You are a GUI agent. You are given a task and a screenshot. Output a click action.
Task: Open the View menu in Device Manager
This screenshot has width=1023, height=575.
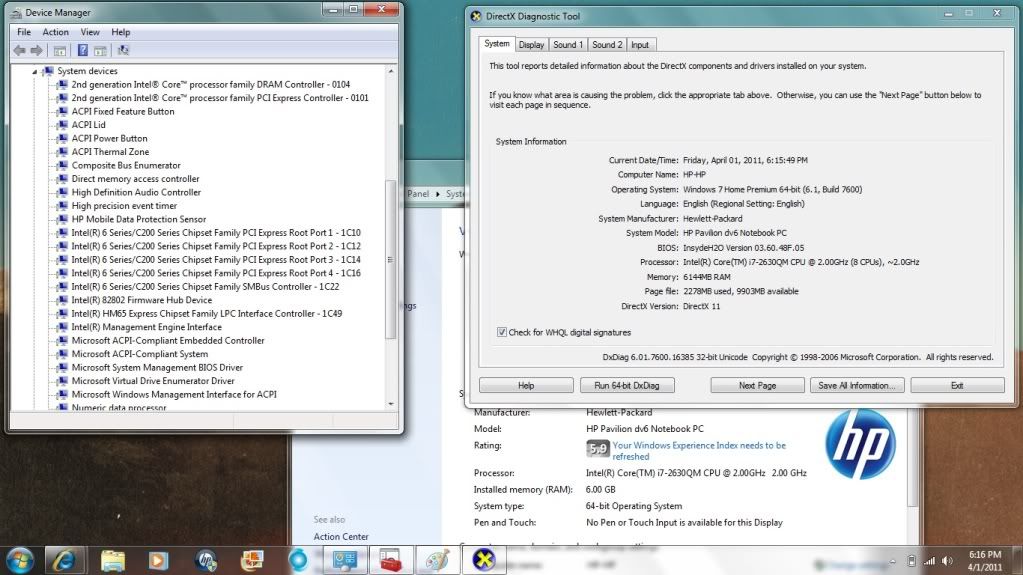point(90,32)
